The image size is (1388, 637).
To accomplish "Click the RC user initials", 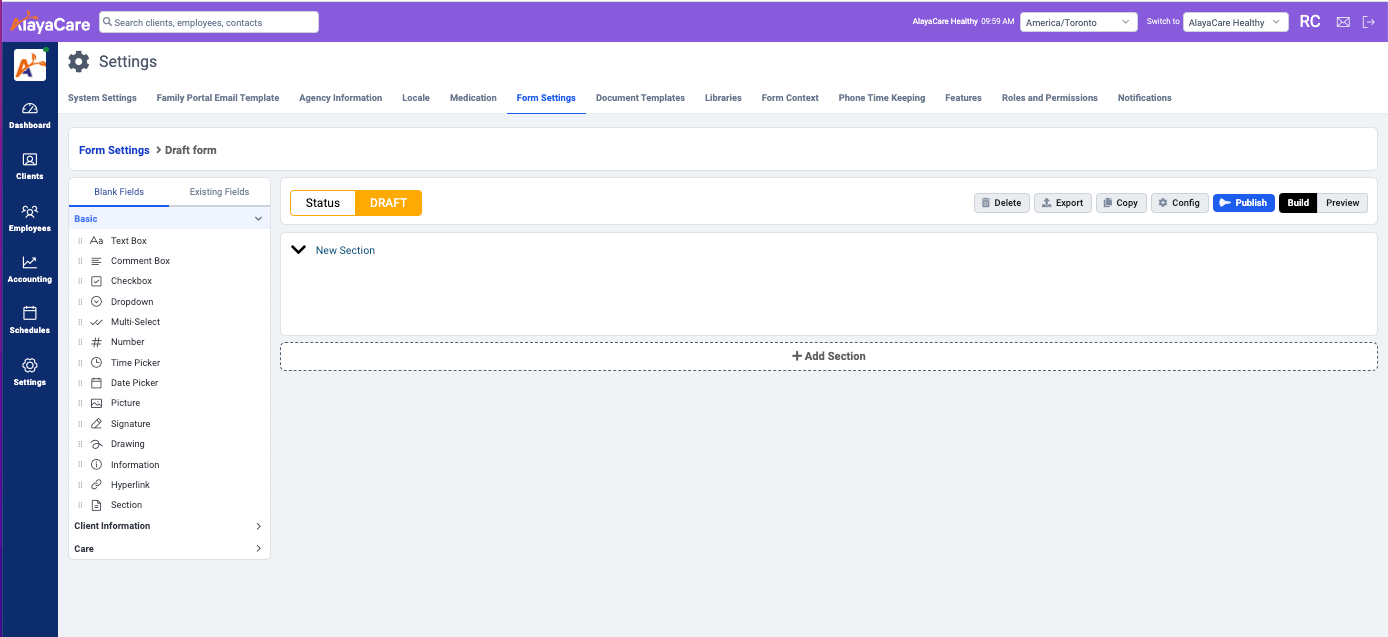I will (x=1310, y=22).
